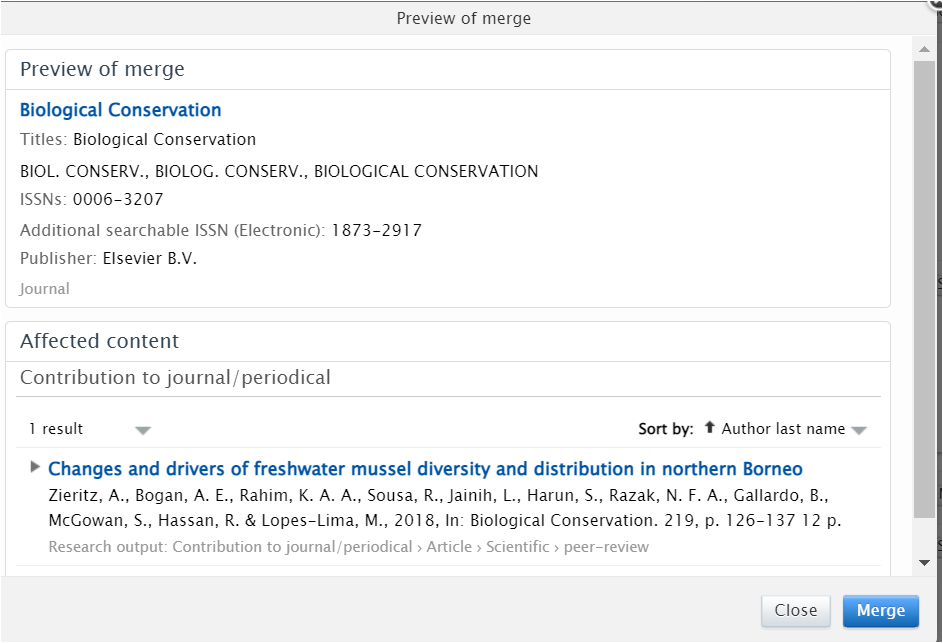
Task: Click the 'Contribution to journal/periodical' heading
Action: pos(175,377)
